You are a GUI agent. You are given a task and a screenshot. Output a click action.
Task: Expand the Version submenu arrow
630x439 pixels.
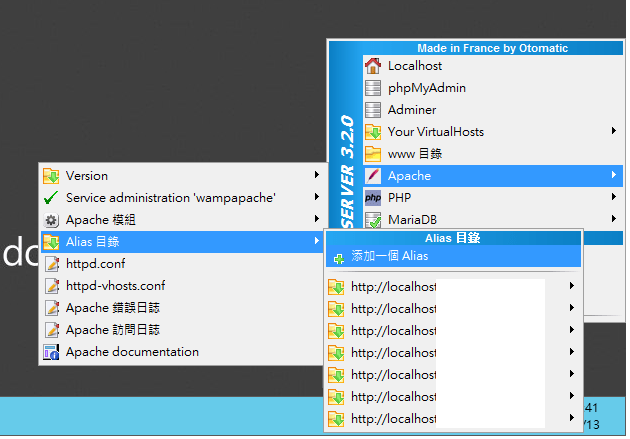pyautogui.click(x=317, y=176)
